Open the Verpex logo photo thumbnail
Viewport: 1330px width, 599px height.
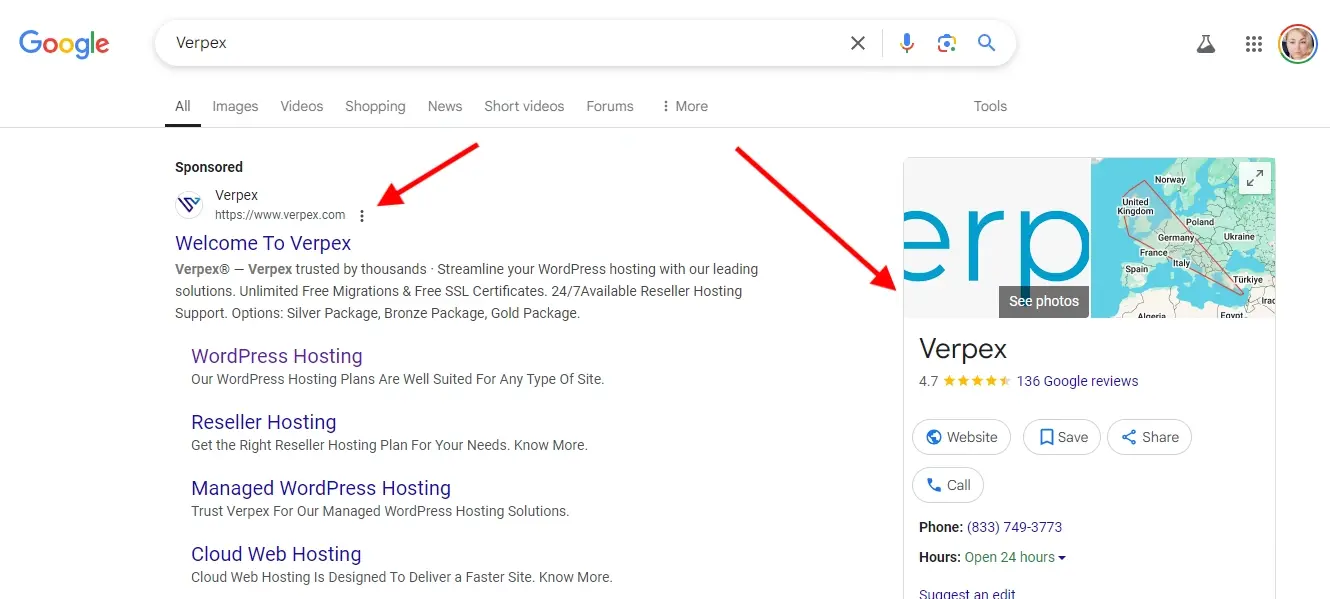pos(996,238)
